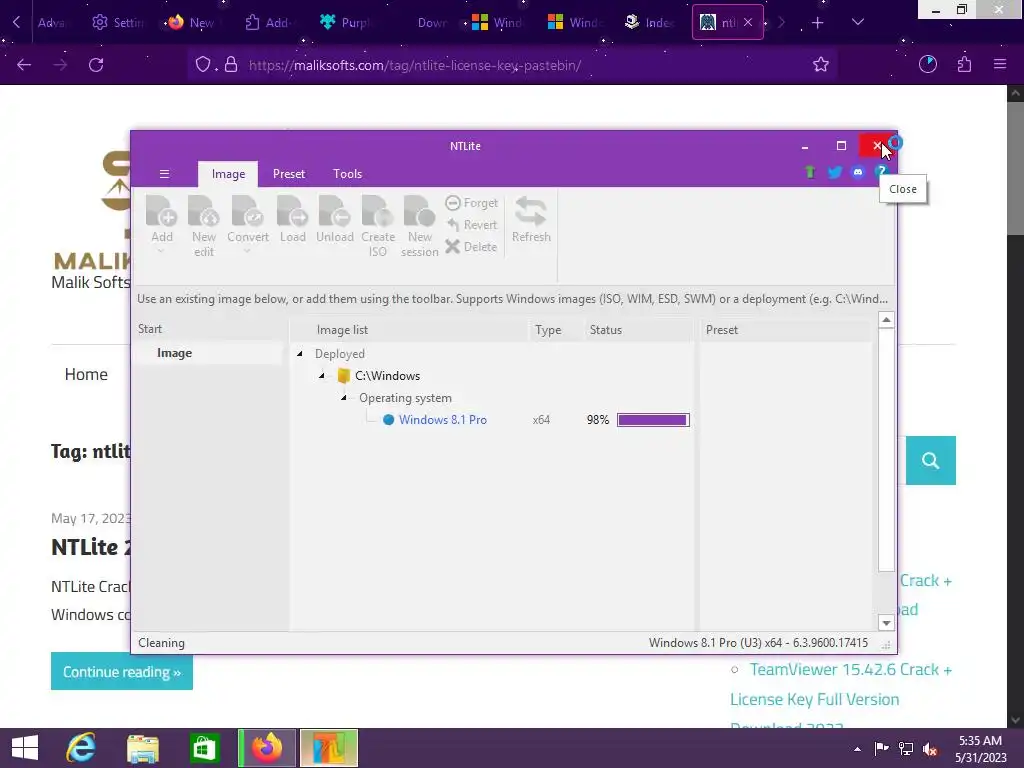Minimize the NTLite window

click(805, 146)
